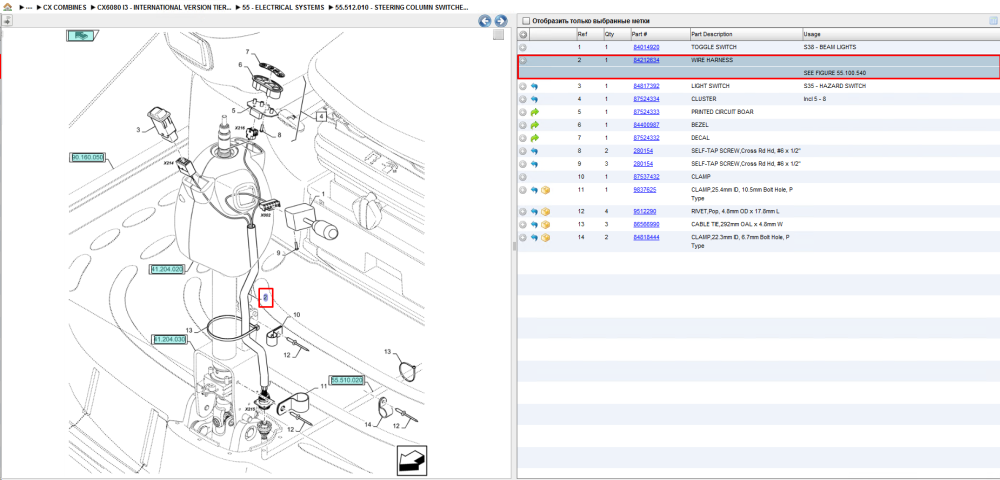Click 'SEE FIGURE 55.100.540' text
Viewport: 1000px width, 480px height.
click(x=834, y=73)
